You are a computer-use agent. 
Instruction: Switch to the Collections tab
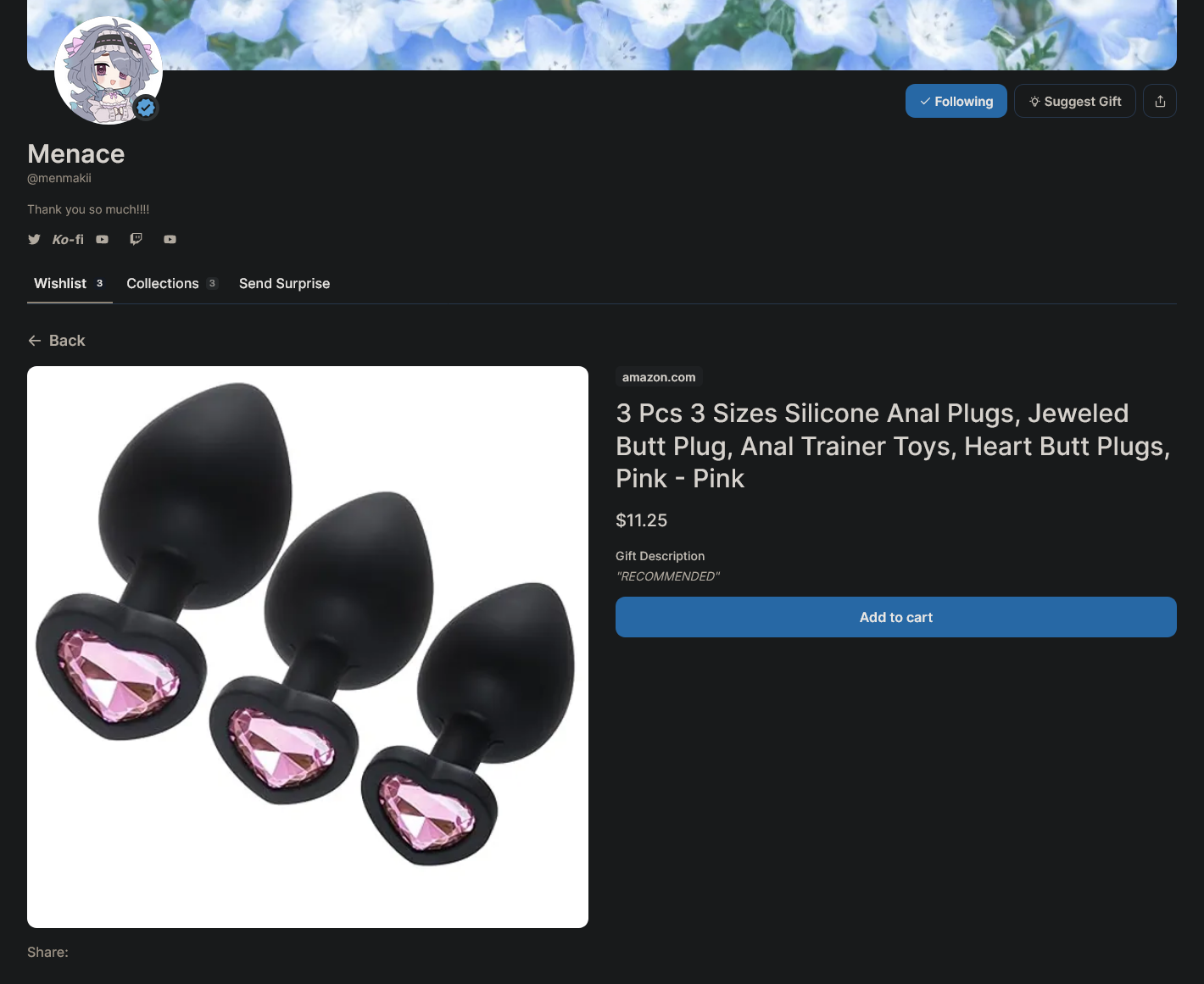(x=172, y=283)
